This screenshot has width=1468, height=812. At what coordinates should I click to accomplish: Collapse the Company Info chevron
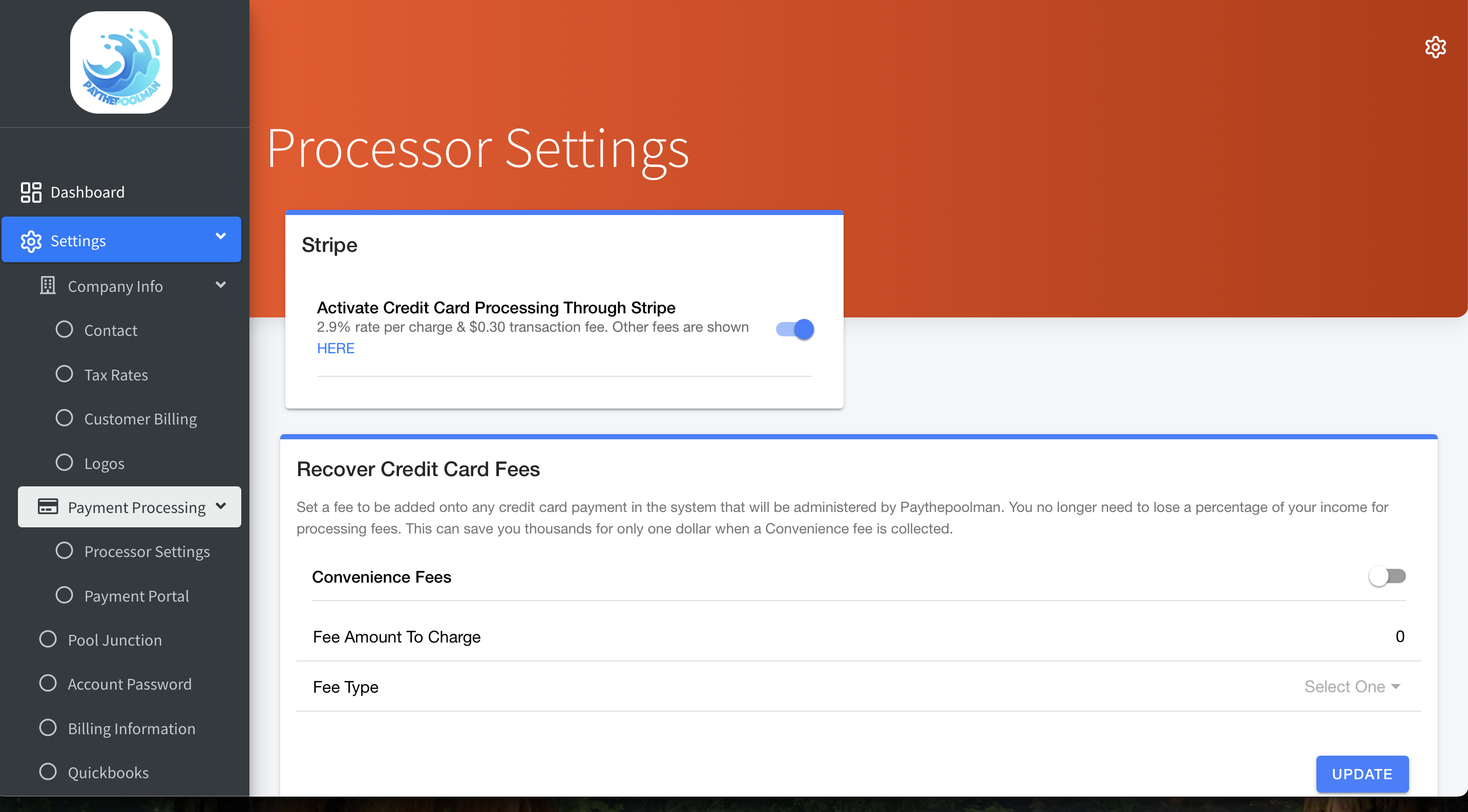[x=221, y=285]
